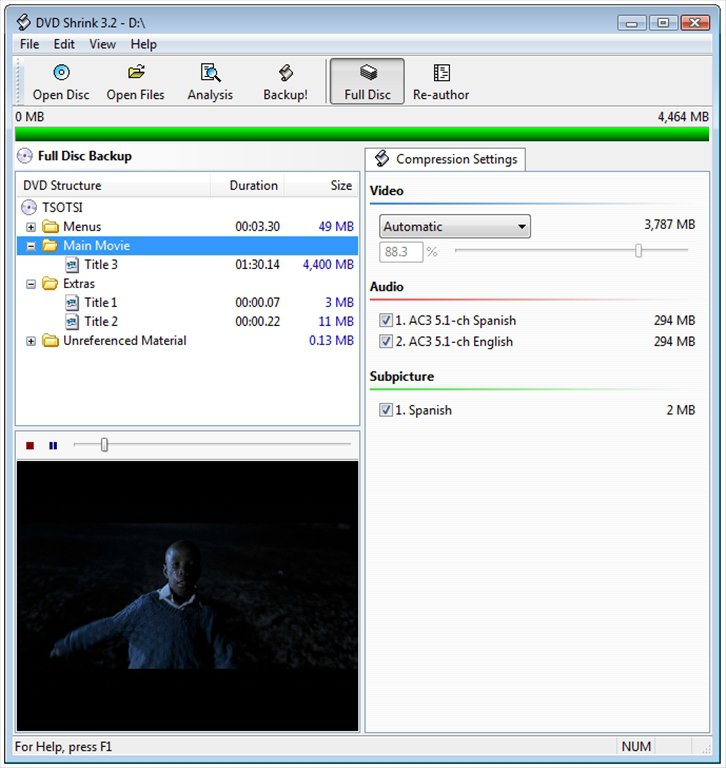This screenshot has width=726, height=768.
Task: Click the 3,787 MB video size
Action: pos(670,224)
